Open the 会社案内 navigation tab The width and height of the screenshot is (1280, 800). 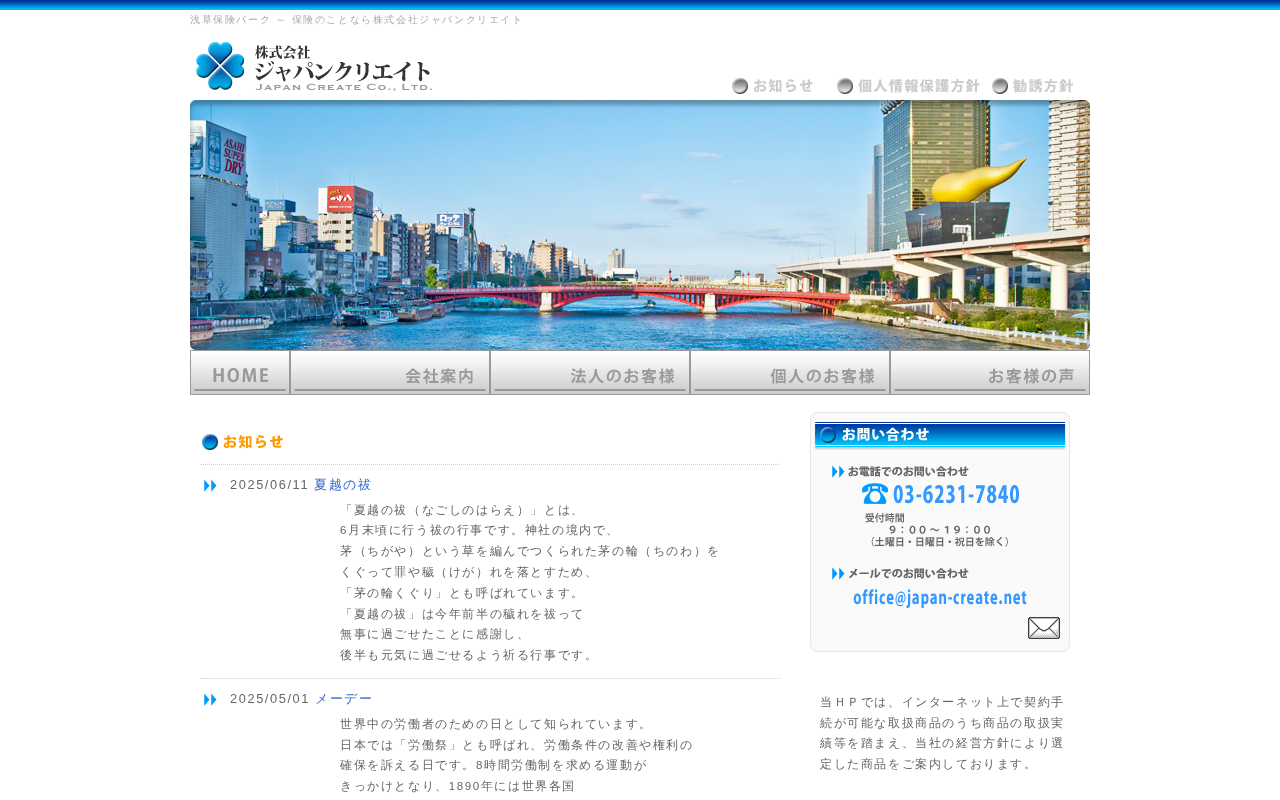click(390, 373)
